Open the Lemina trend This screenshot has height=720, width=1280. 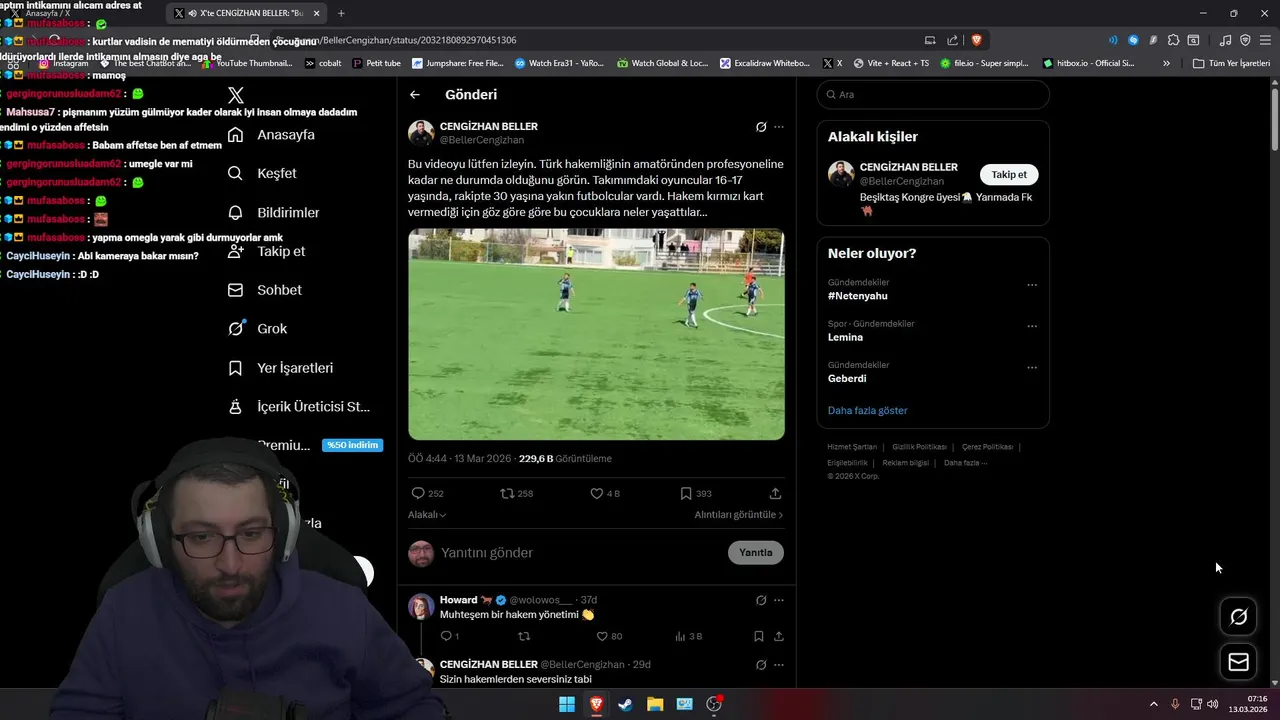[845, 337]
